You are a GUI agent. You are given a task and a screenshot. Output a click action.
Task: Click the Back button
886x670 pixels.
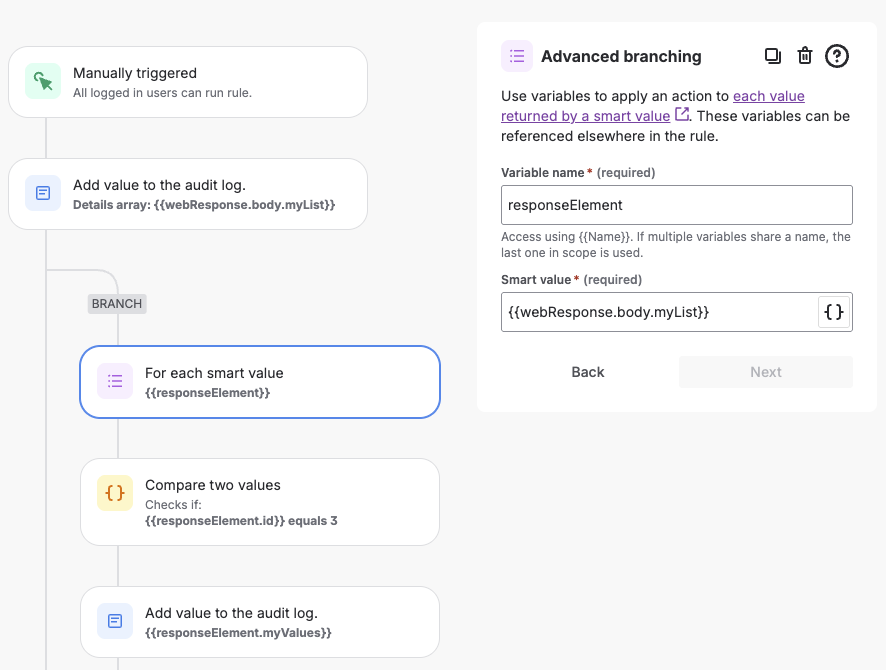coord(587,371)
